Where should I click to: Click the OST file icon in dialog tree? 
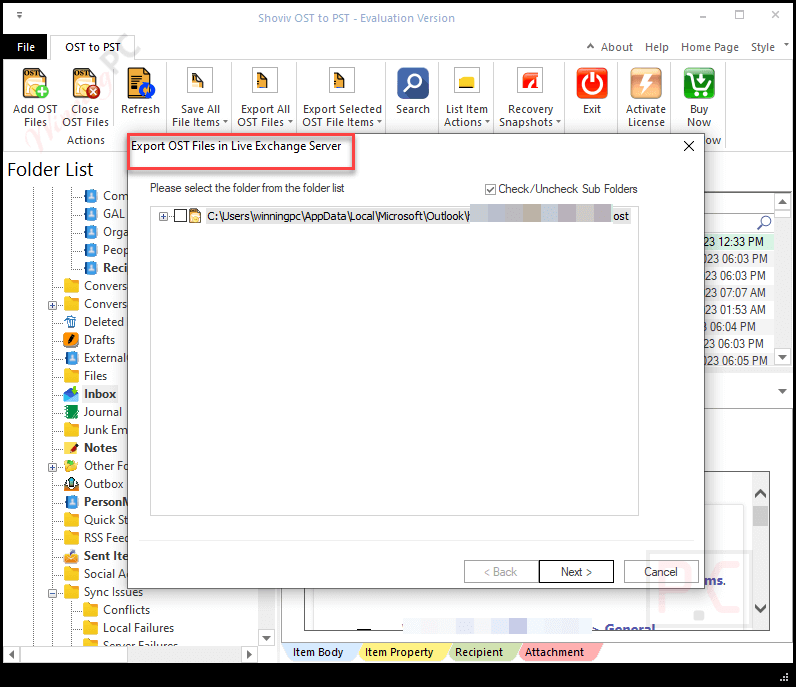[x=195, y=216]
